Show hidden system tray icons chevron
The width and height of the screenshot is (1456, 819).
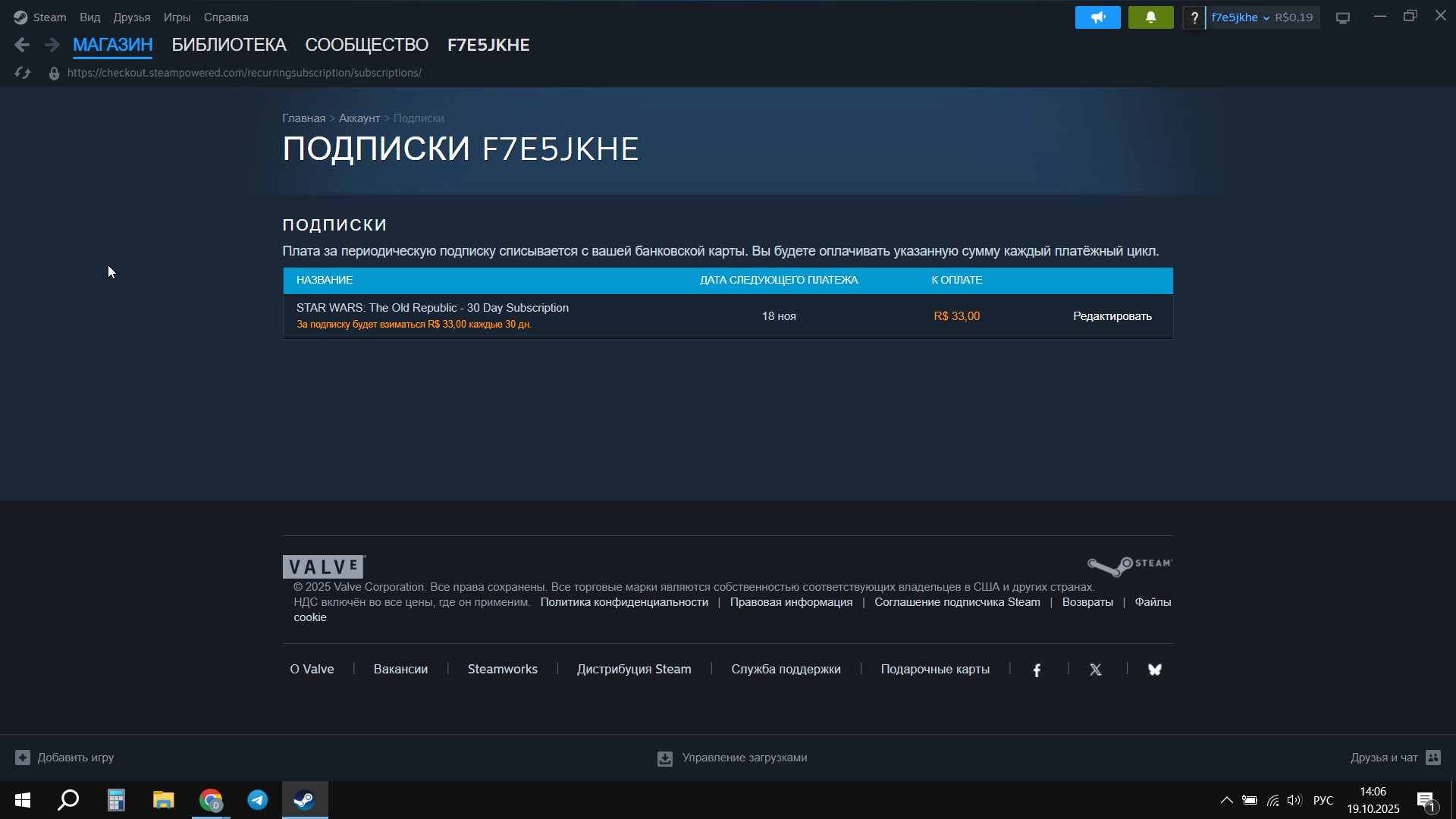(x=1226, y=800)
